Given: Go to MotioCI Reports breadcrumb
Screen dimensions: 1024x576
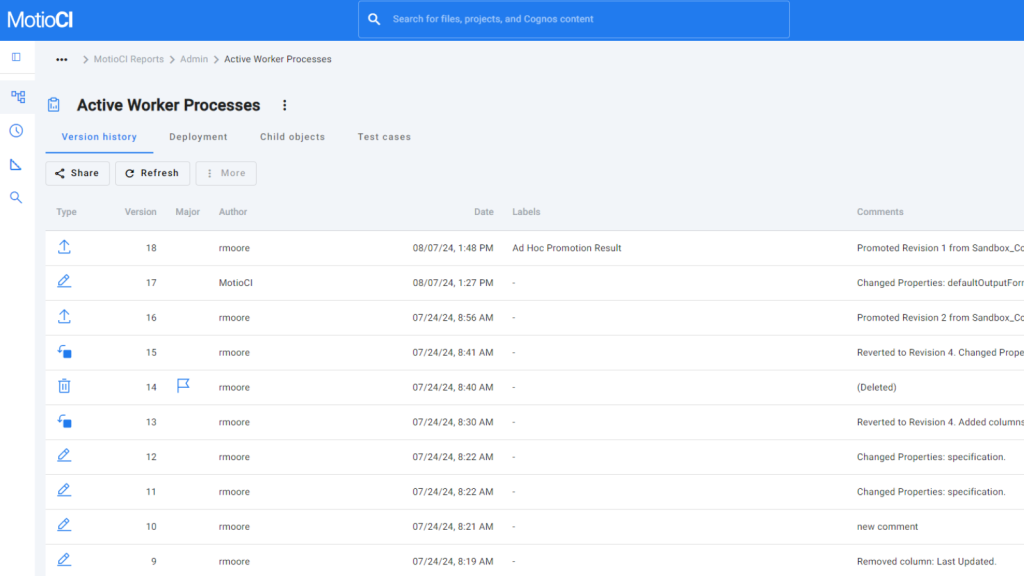Looking at the screenshot, I should 129,59.
